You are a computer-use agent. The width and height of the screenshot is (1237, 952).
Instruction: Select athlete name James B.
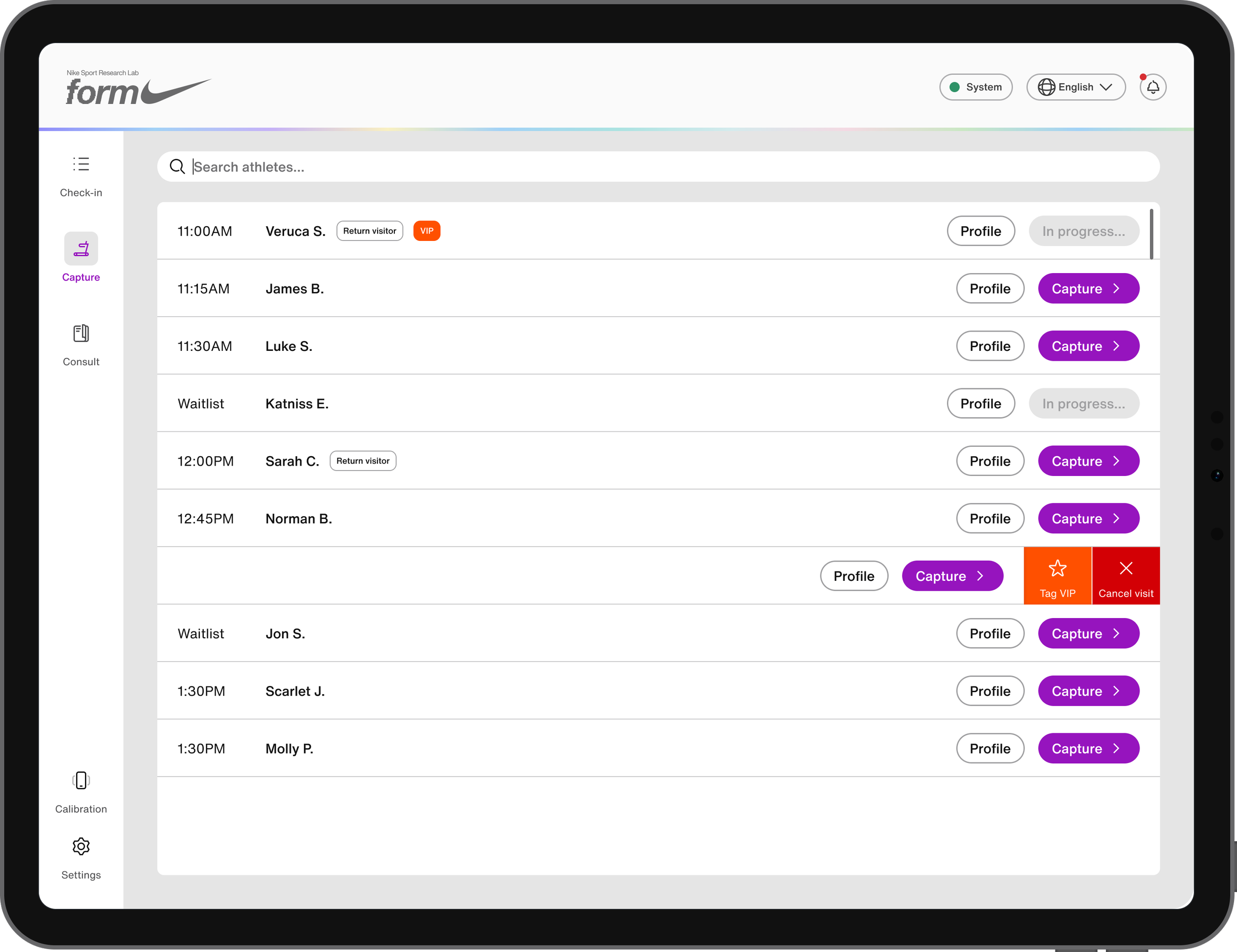pos(294,289)
